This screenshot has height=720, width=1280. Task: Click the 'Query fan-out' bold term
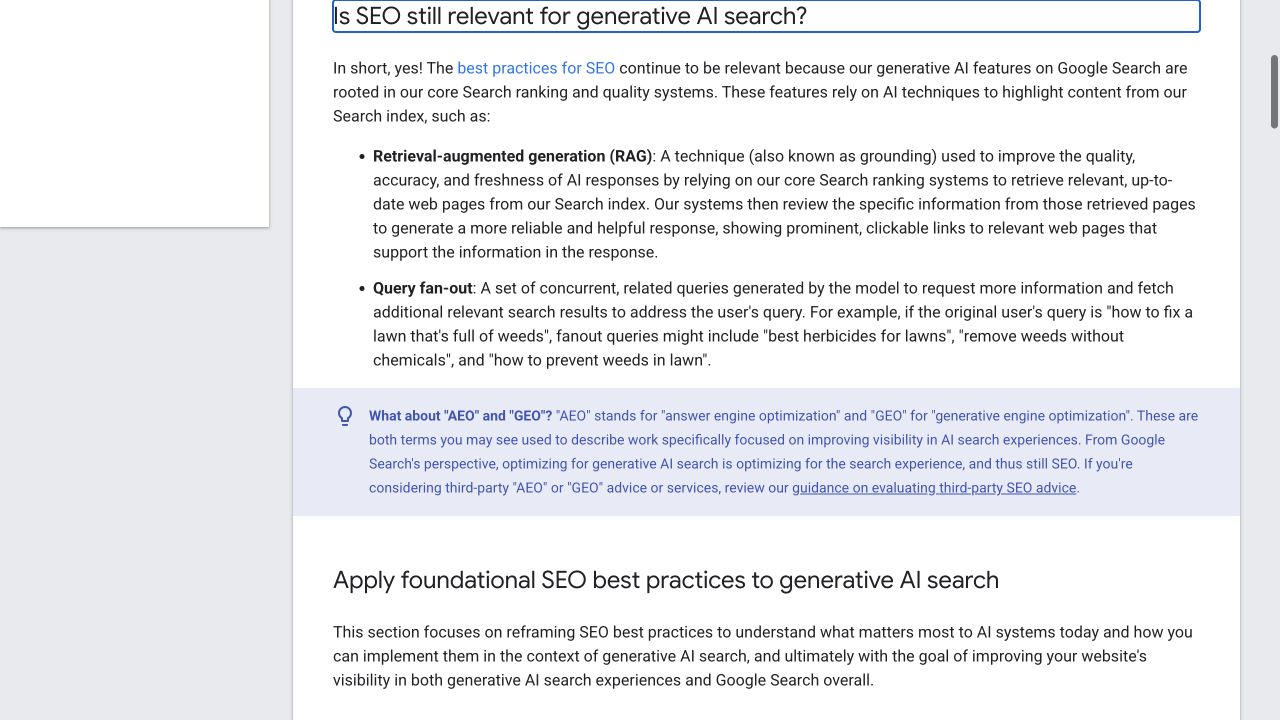click(423, 288)
